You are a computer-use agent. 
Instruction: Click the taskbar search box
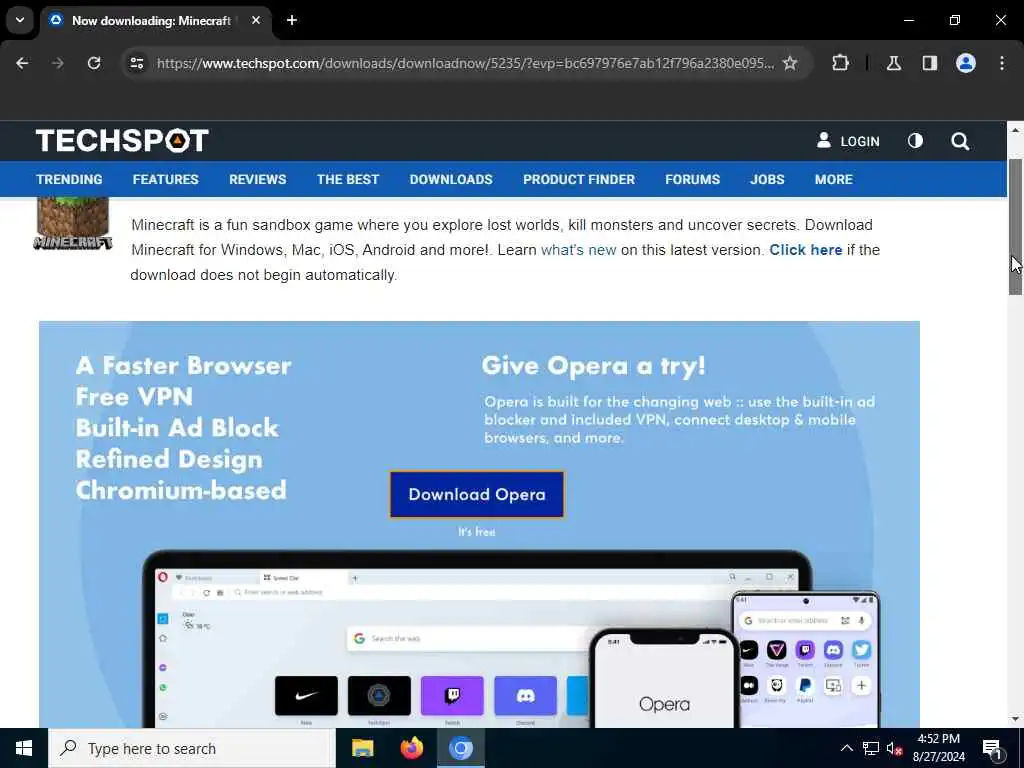point(192,748)
